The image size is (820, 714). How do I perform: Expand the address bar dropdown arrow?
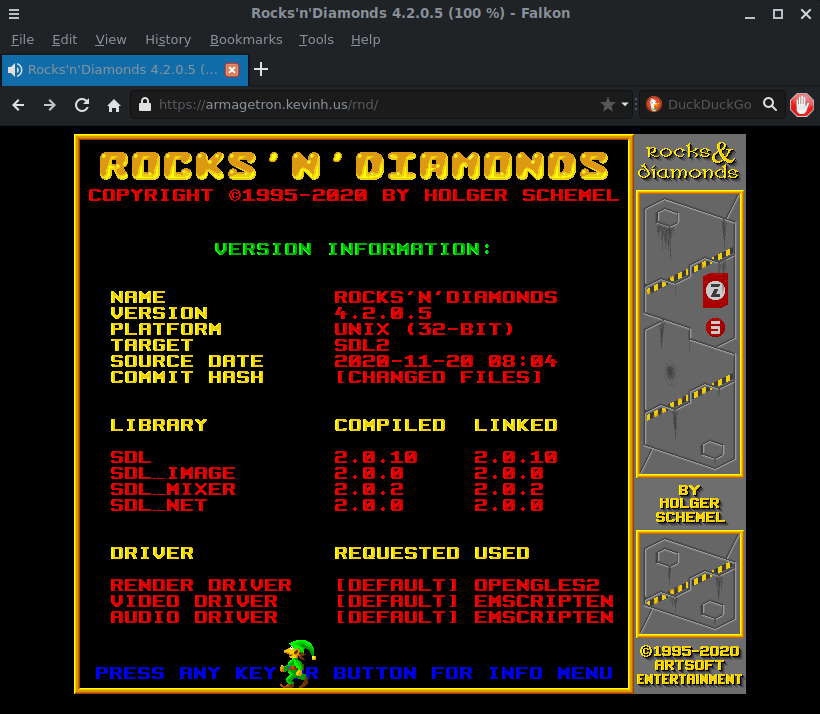pos(624,105)
